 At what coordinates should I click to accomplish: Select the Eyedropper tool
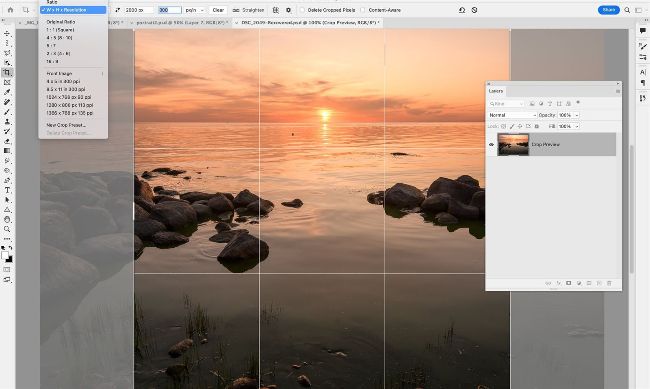coord(7,92)
